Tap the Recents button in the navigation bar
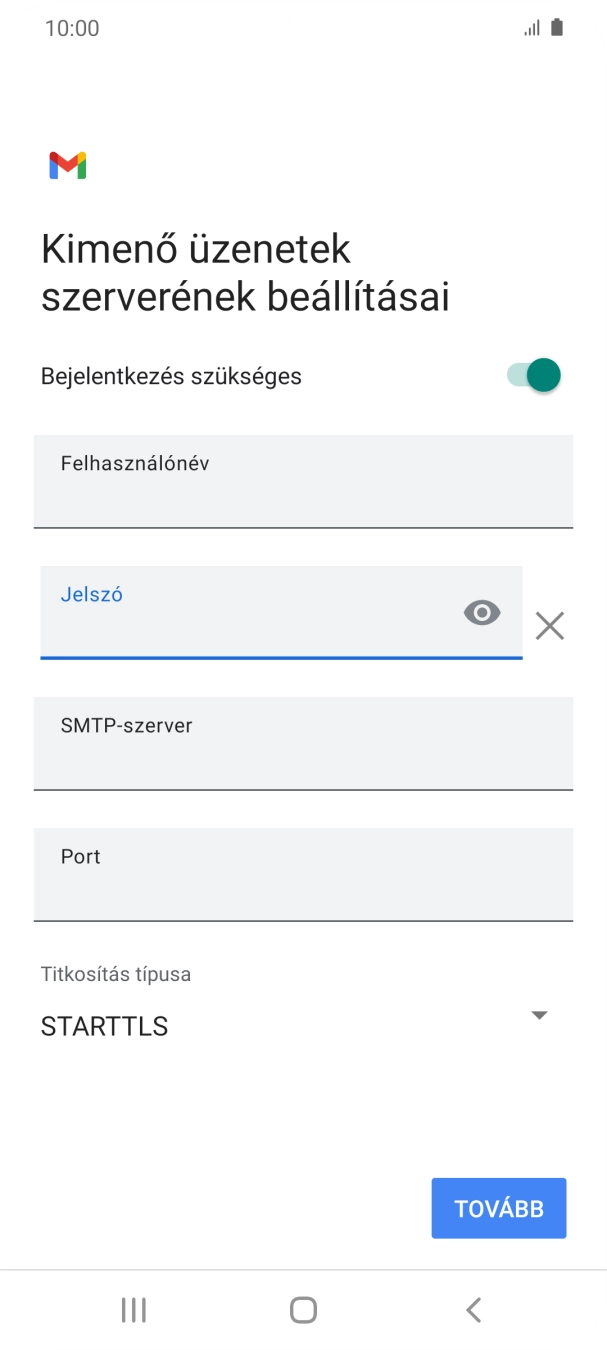The height and width of the screenshot is (1350, 607). click(133, 1308)
